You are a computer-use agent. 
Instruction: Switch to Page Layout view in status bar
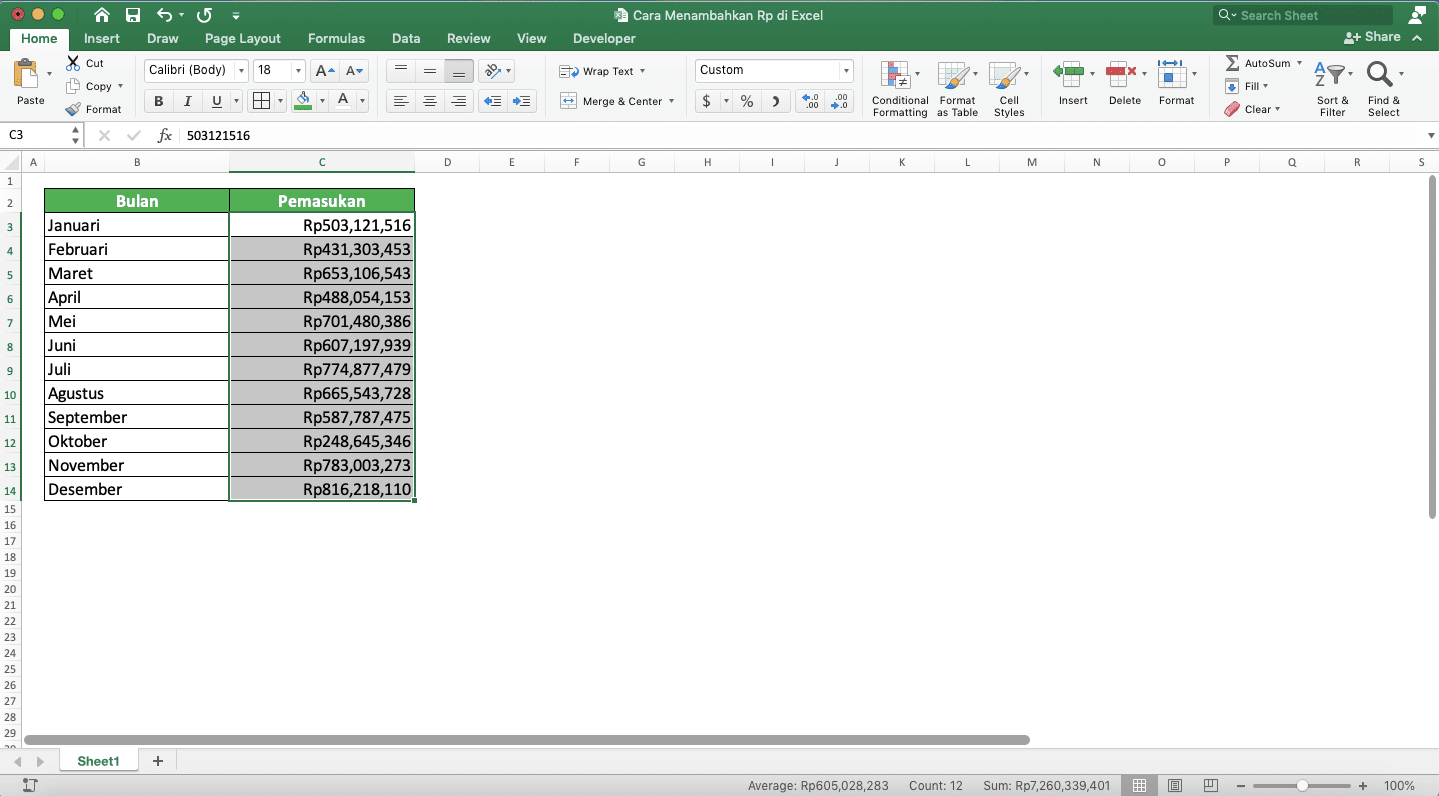tap(1175, 786)
